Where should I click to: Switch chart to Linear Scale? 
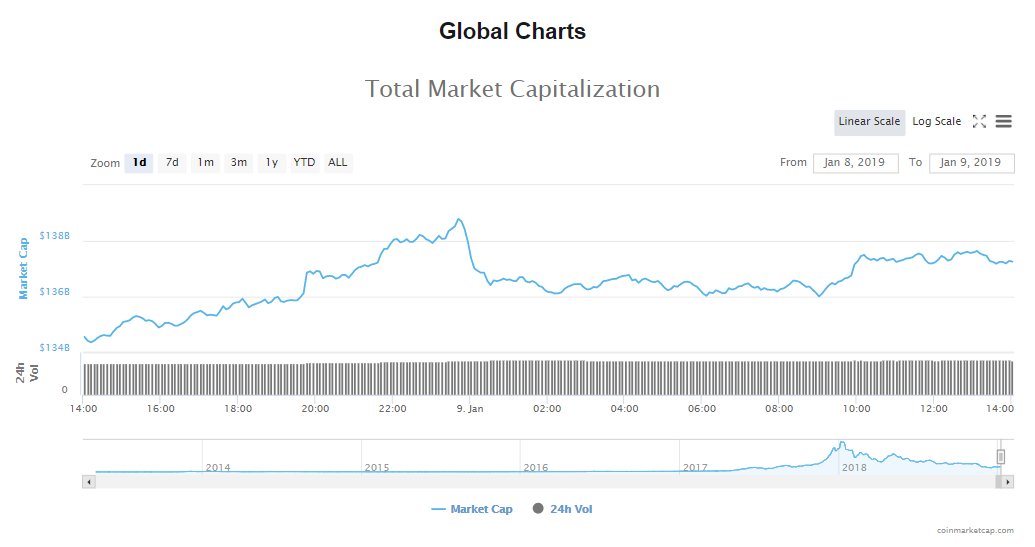point(869,122)
